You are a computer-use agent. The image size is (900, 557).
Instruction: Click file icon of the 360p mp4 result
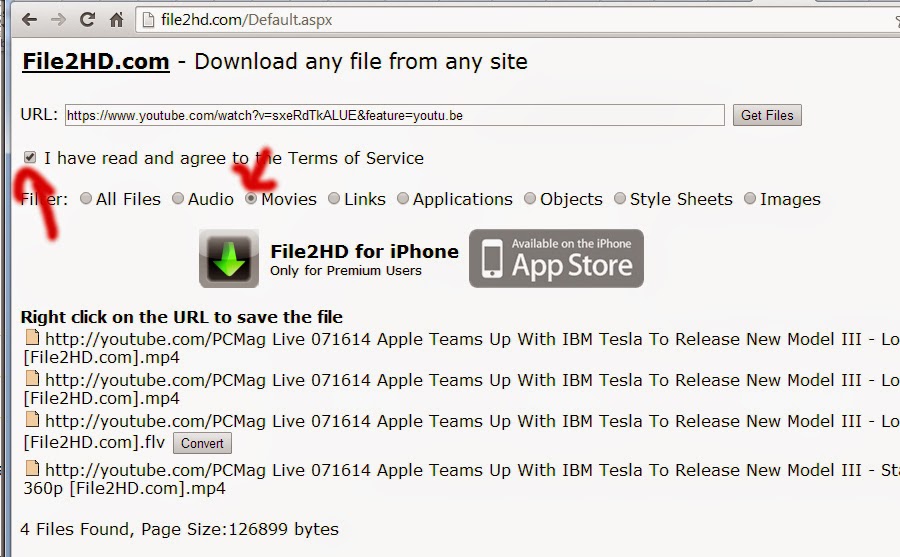[x=32, y=469]
